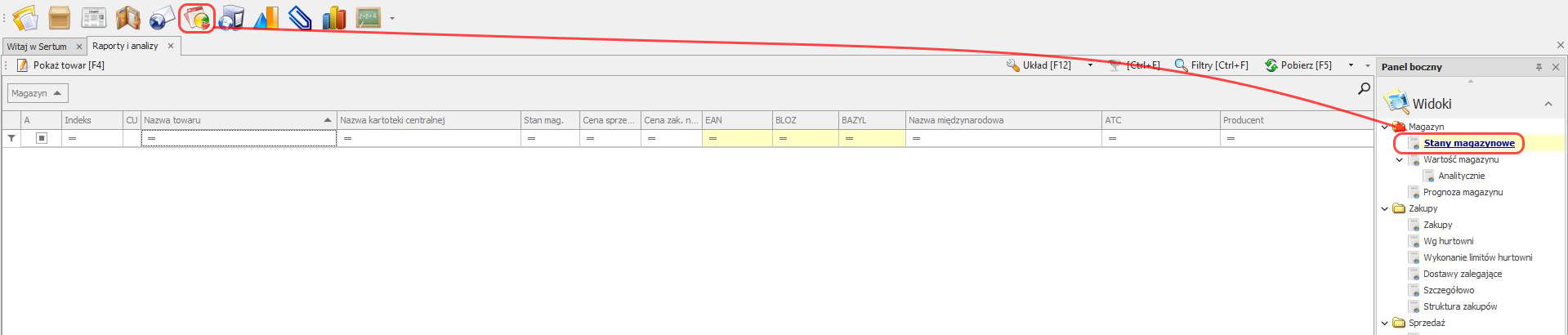
Task: Toggle the checkbox in column A filter row
Action: [x=42, y=138]
